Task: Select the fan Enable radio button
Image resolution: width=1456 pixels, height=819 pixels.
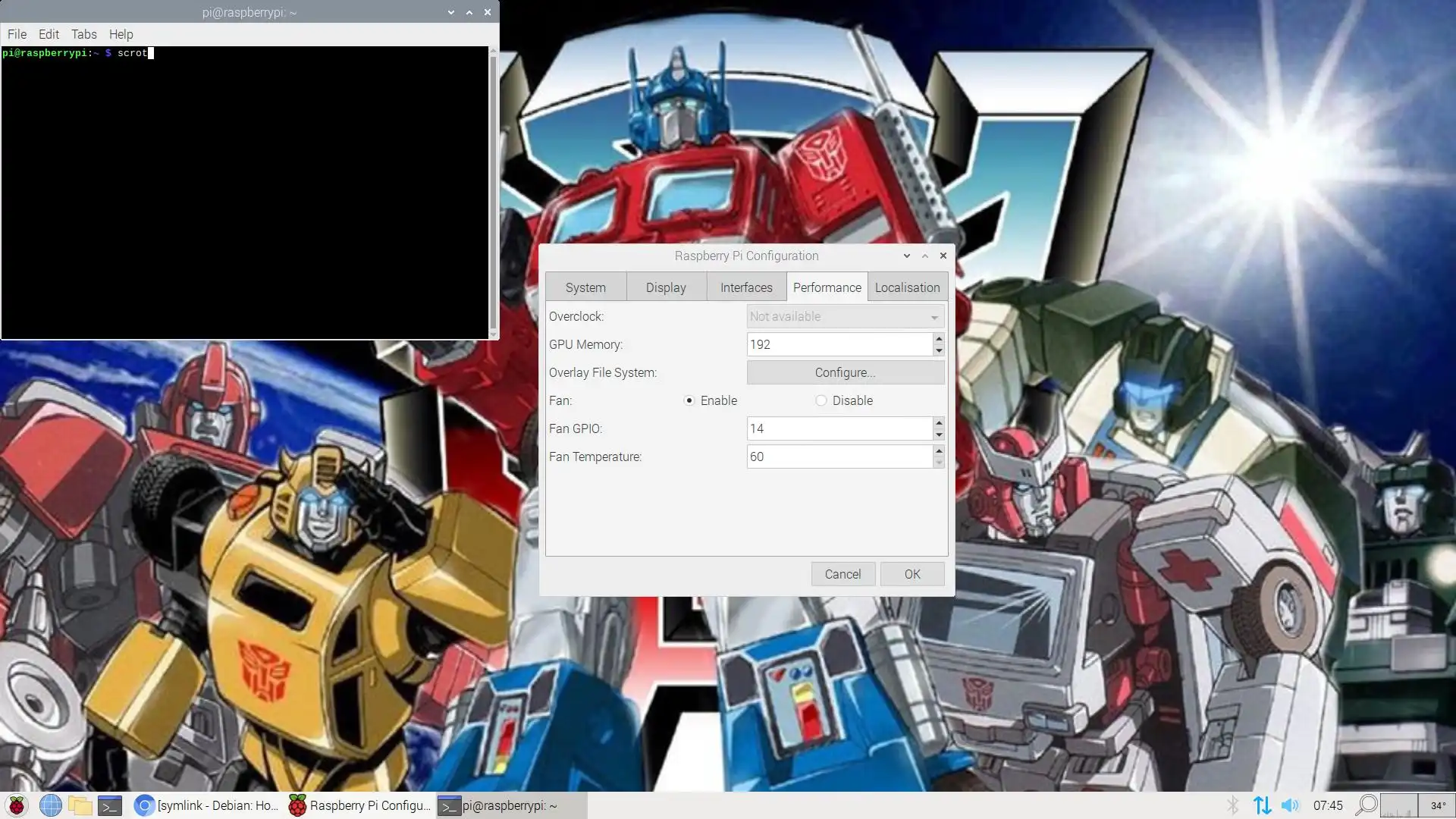Action: coord(689,400)
